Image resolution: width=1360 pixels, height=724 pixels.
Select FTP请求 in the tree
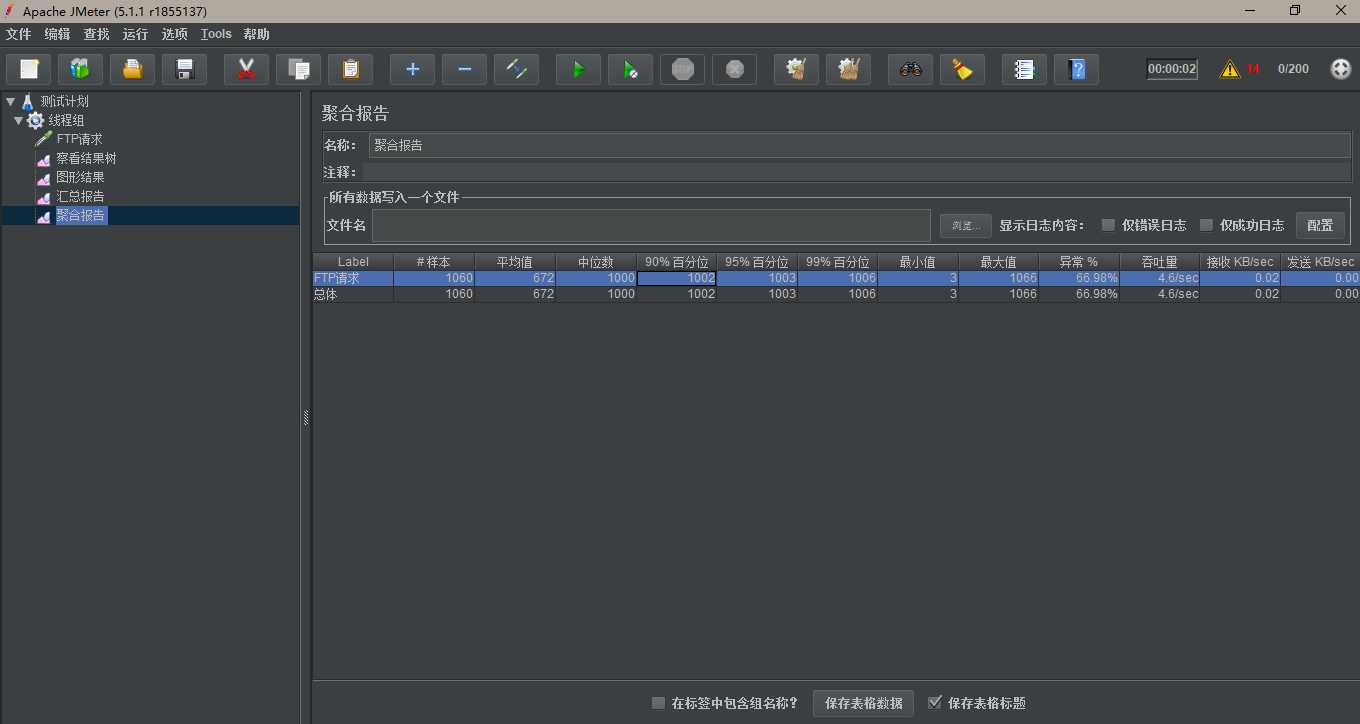(x=79, y=139)
